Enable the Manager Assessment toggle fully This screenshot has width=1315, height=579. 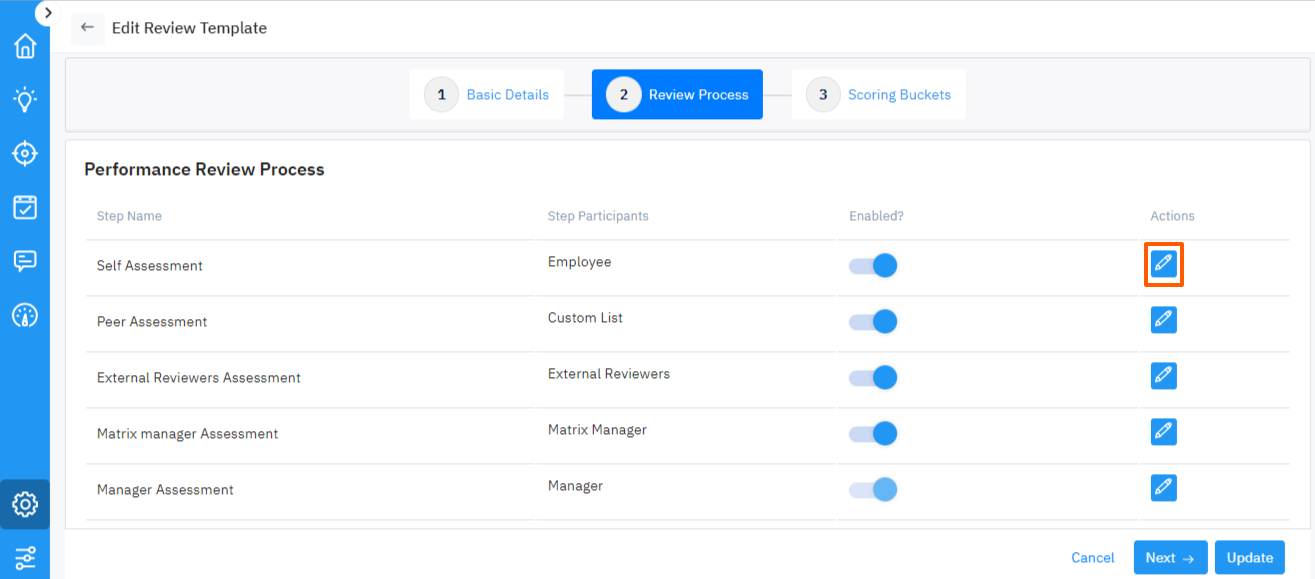(872, 489)
